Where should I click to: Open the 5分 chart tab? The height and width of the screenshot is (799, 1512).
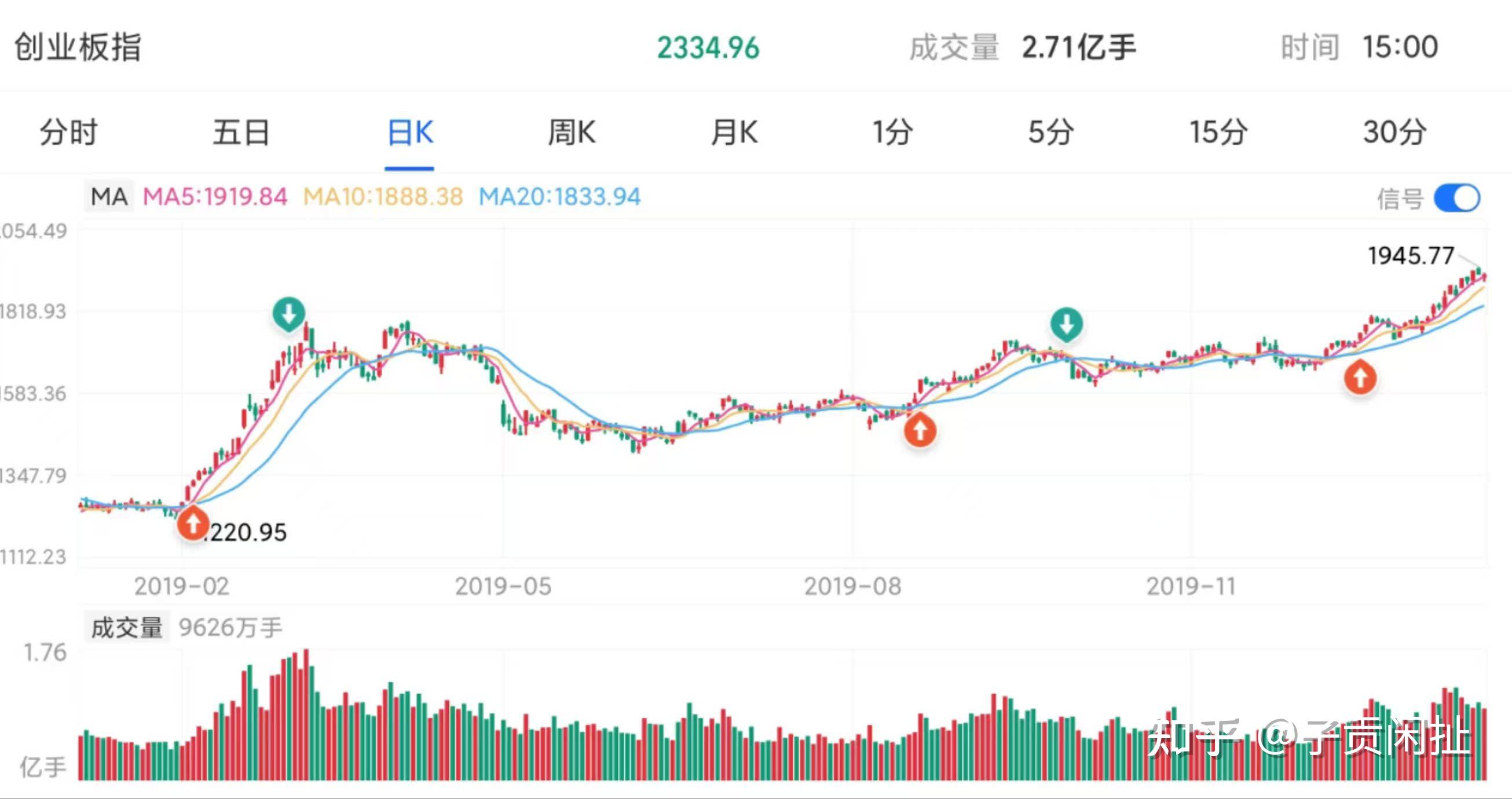point(1050,132)
